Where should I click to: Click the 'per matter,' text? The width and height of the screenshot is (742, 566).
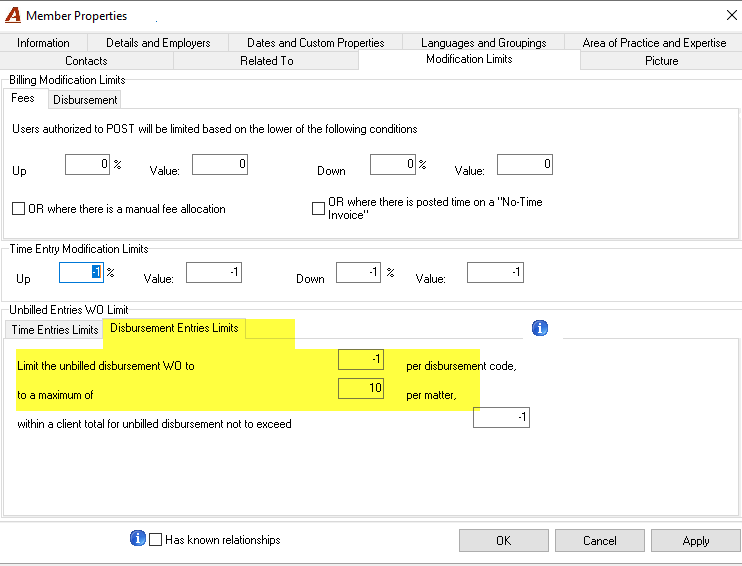tap(431, 395)
